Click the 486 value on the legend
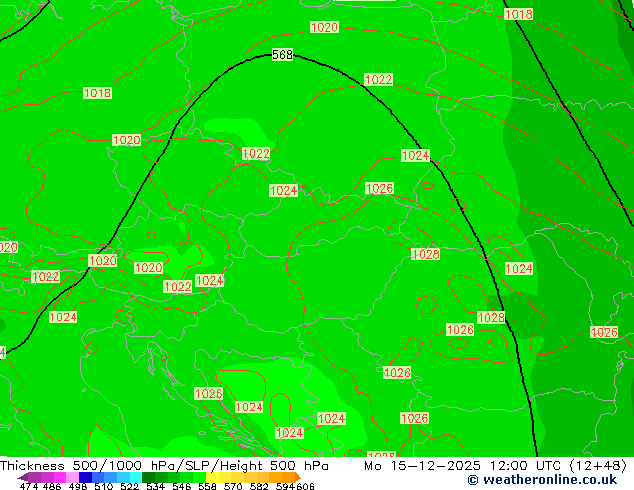Image resolution: width=634 pixels, height=490 pixels. [52, 486]
